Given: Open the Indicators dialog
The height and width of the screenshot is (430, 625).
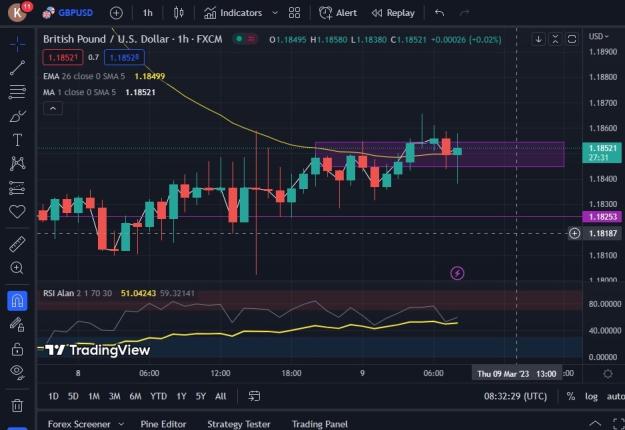Looking at the screenshot, I should [233, 13].
